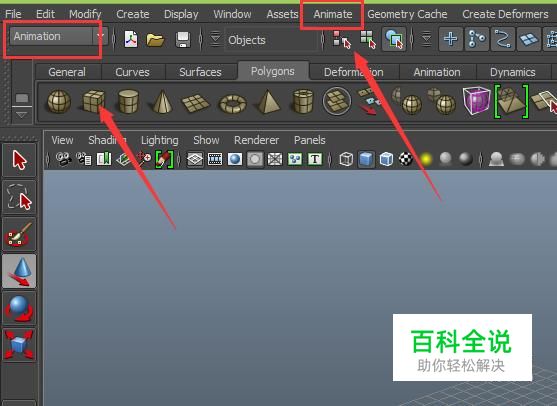Create a polygon pyramid from shelf
This screenshot has height=406, width=557.
268,102
